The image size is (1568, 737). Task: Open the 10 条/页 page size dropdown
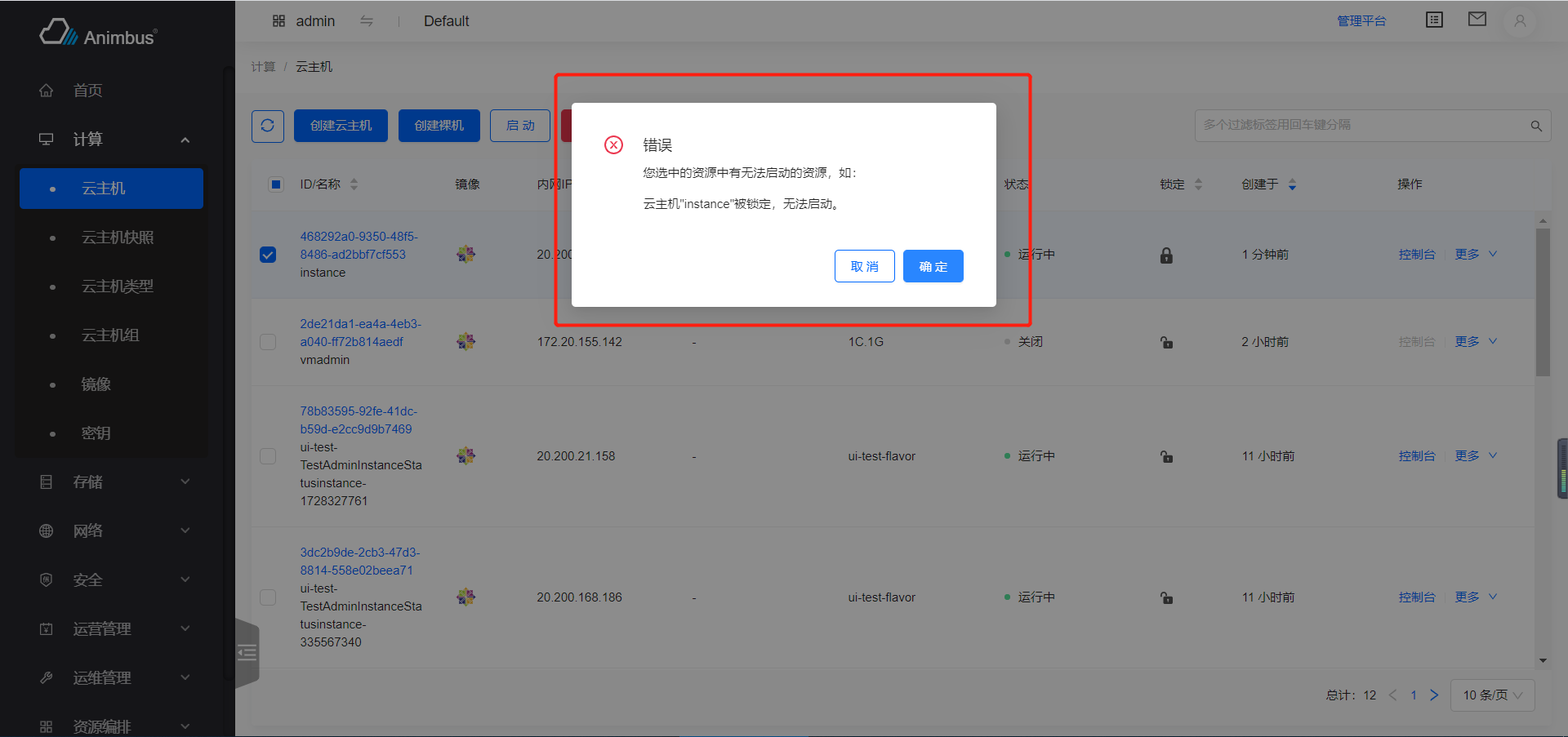pyautogui.click(x=1491, y=695)
